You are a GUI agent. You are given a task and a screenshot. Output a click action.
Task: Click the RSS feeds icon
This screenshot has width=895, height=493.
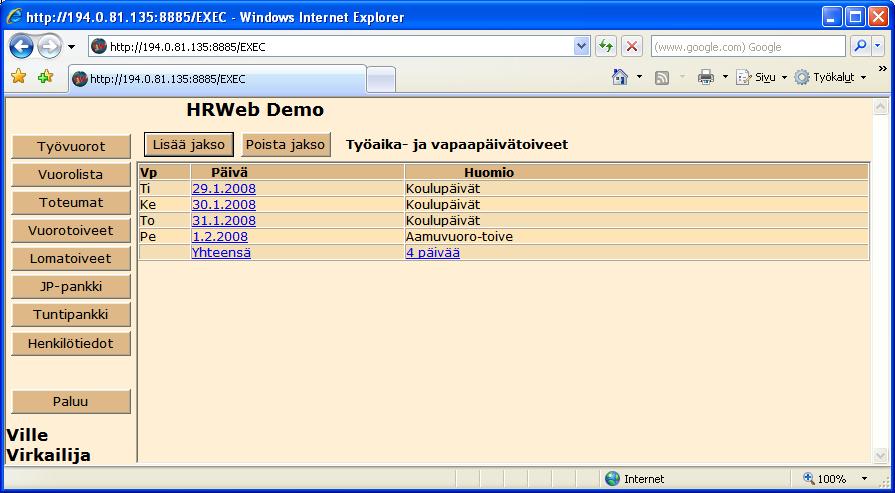(662, 78)
